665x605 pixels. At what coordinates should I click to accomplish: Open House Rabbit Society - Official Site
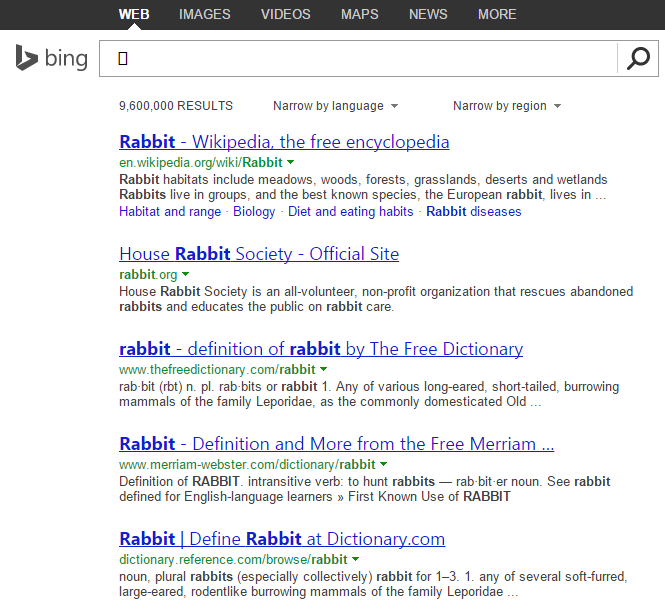click(259, 254)
